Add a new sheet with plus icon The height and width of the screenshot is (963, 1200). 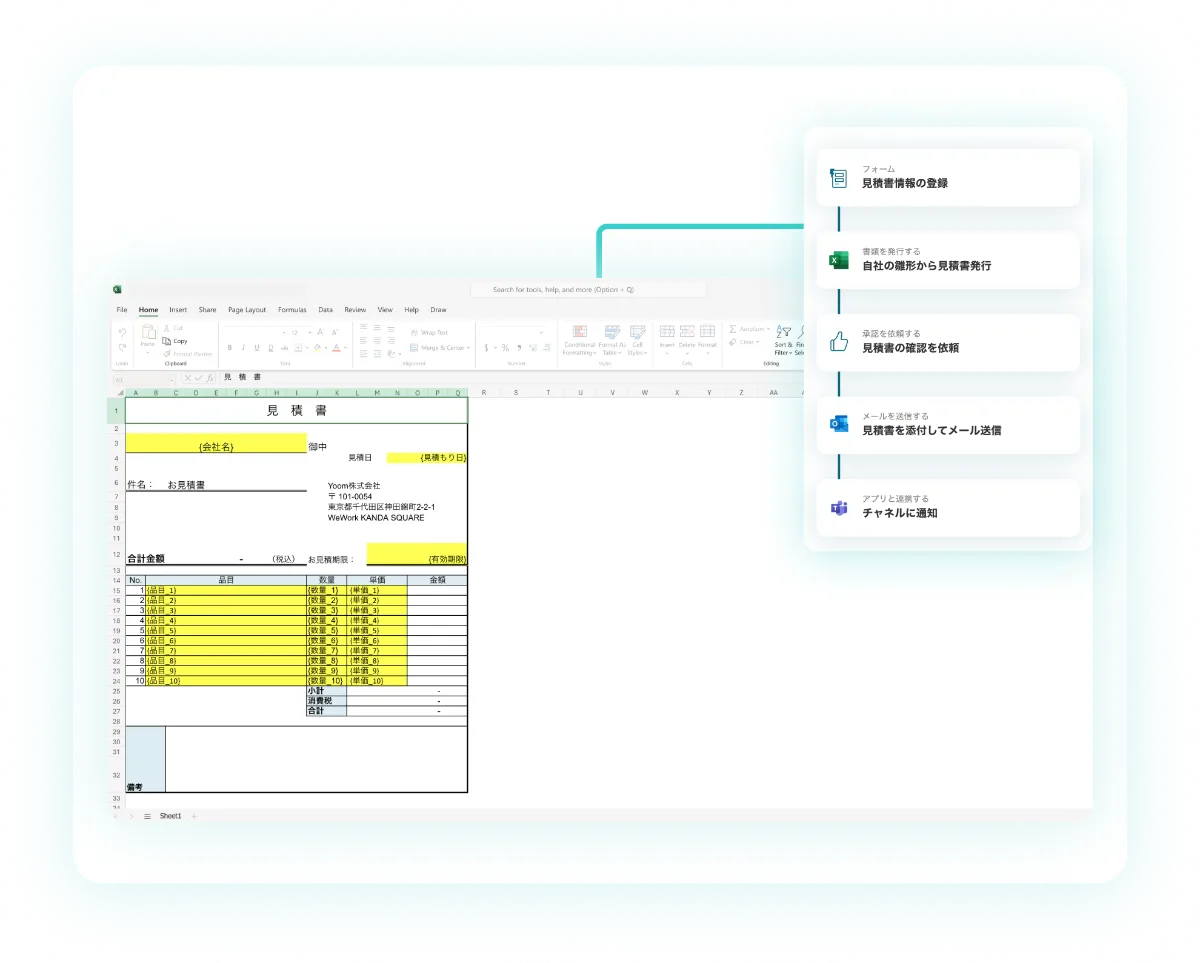click(194, 816)
